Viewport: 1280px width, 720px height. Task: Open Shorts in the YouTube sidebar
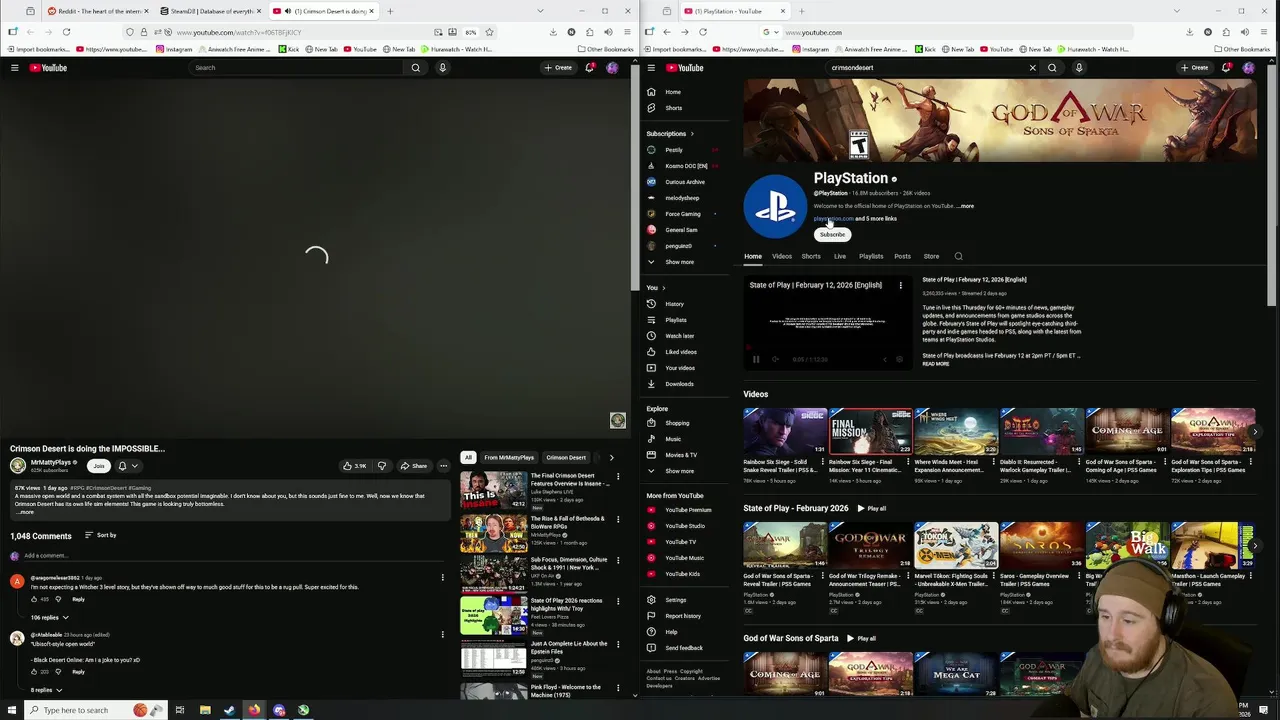tap(673, 108)
